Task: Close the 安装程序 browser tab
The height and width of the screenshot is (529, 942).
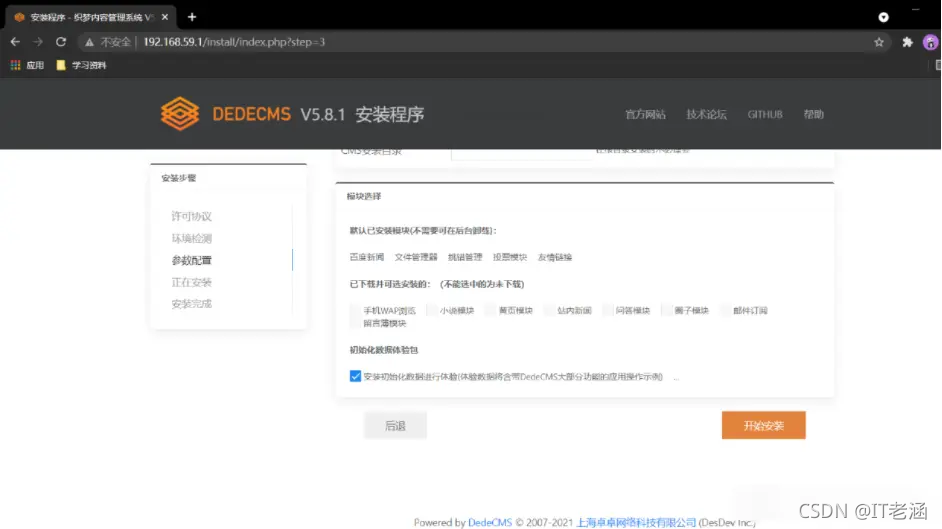Action: point(165,17)
